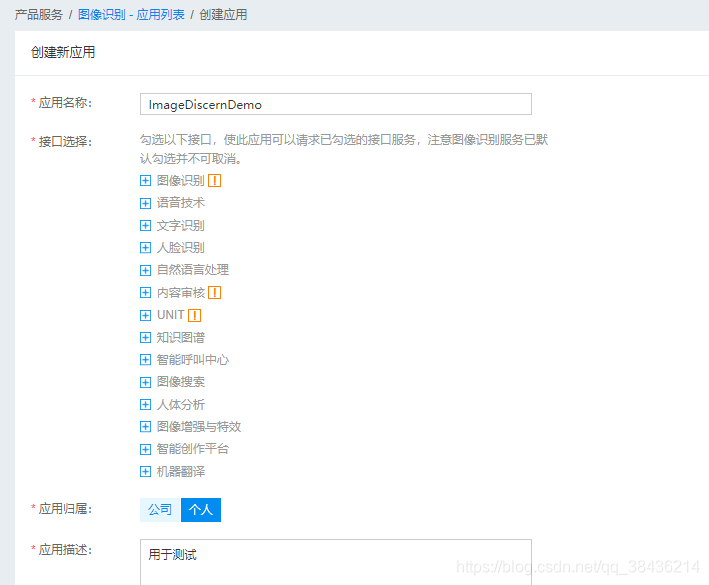Click the 智能创作平台 tree label
Viewport: 709px width, 585px height.
click(193, 449)
